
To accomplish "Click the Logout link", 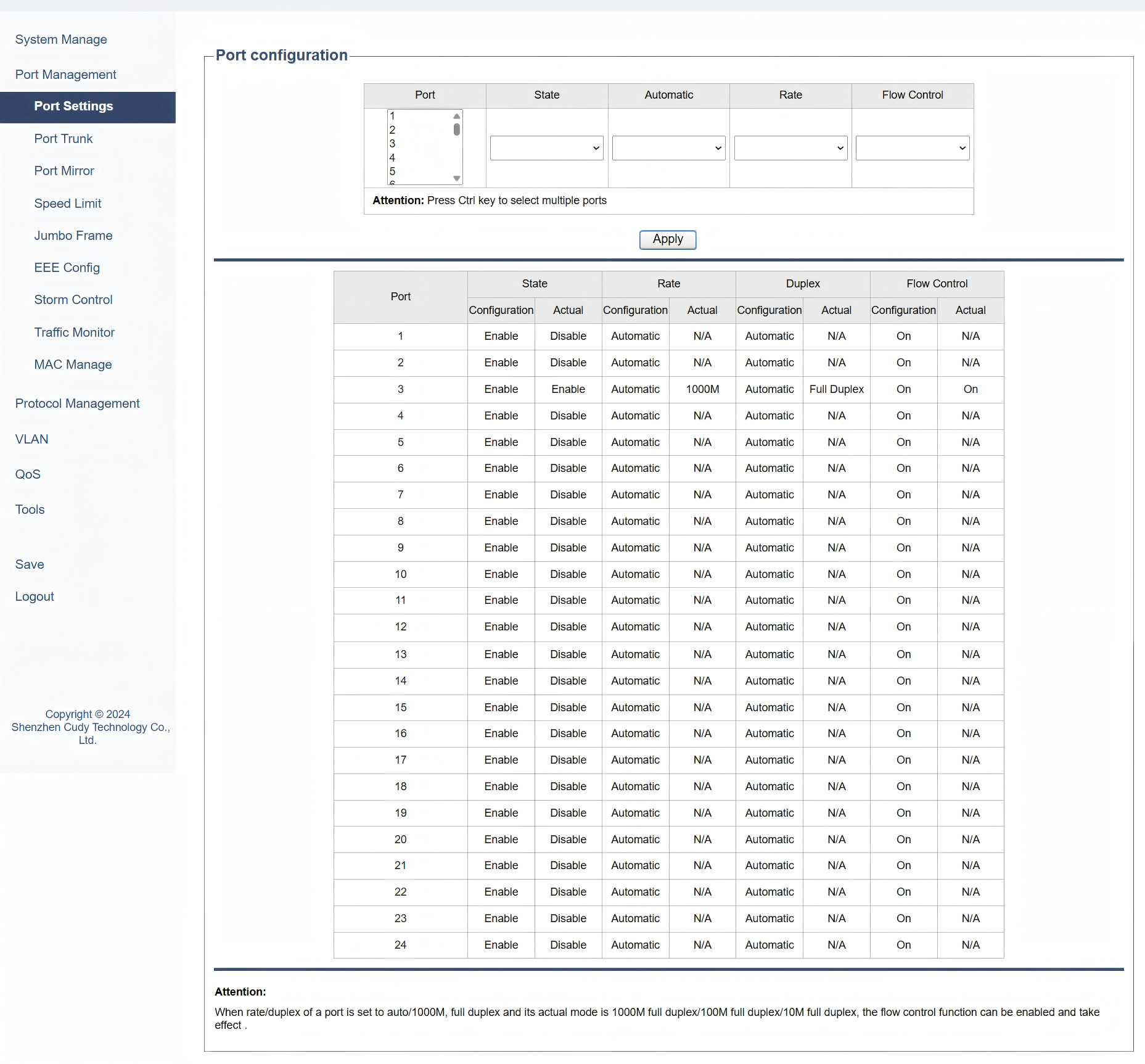I will click(x=35, y=596).
